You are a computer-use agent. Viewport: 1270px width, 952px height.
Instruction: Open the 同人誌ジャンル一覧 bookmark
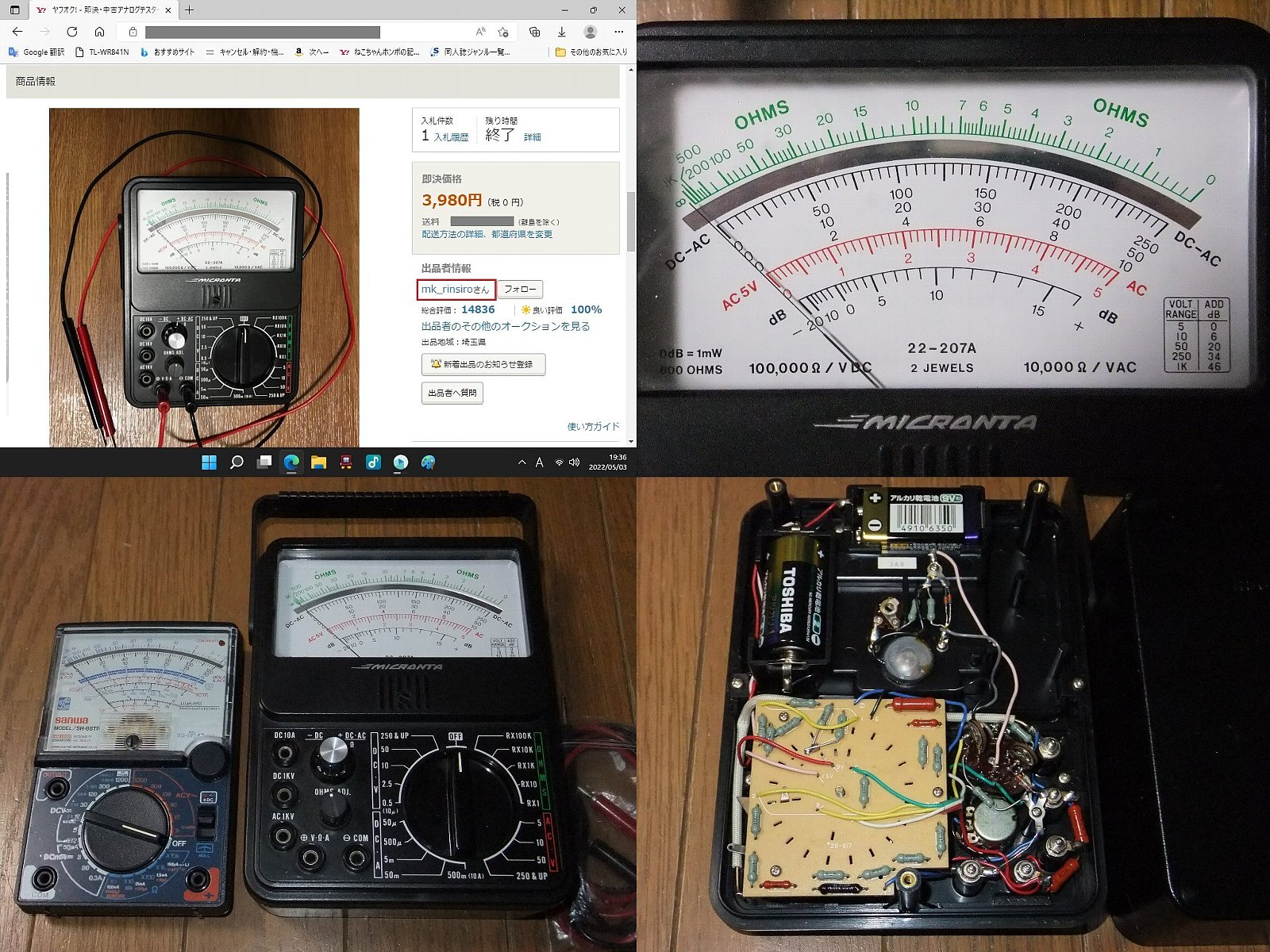470,52
